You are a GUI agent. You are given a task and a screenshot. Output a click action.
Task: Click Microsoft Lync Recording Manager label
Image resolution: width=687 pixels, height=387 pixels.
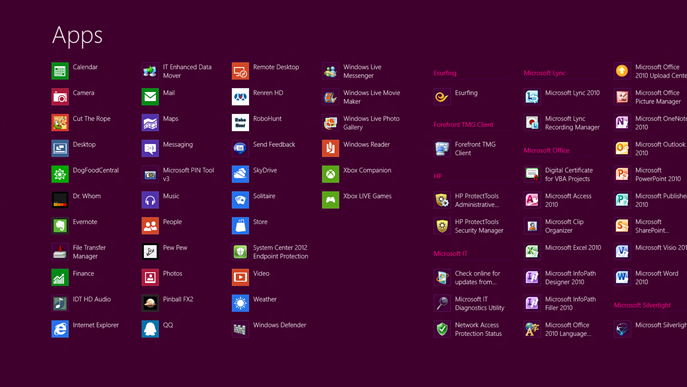(573, 123)
